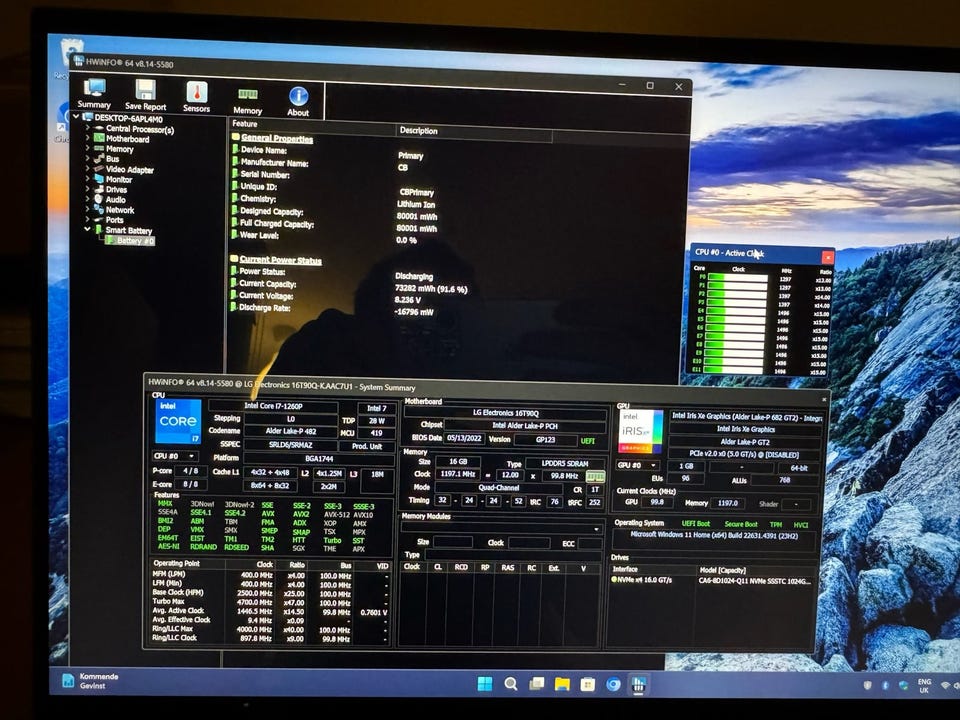960x720 pixels.
Task: Open Microsoft Store from the taskbar
Action: tap(588, 684)
